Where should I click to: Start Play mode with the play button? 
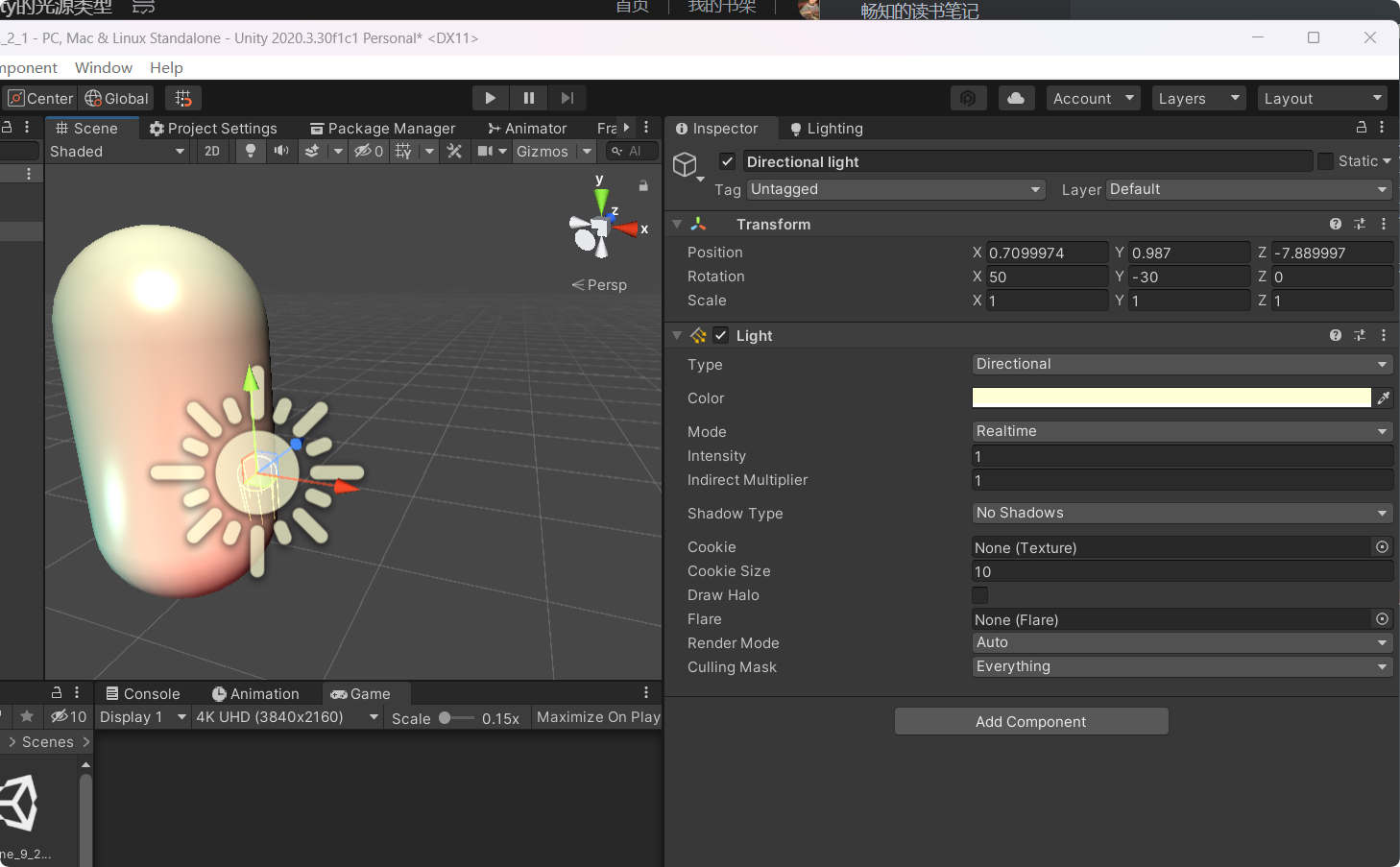tap(491, 98)
